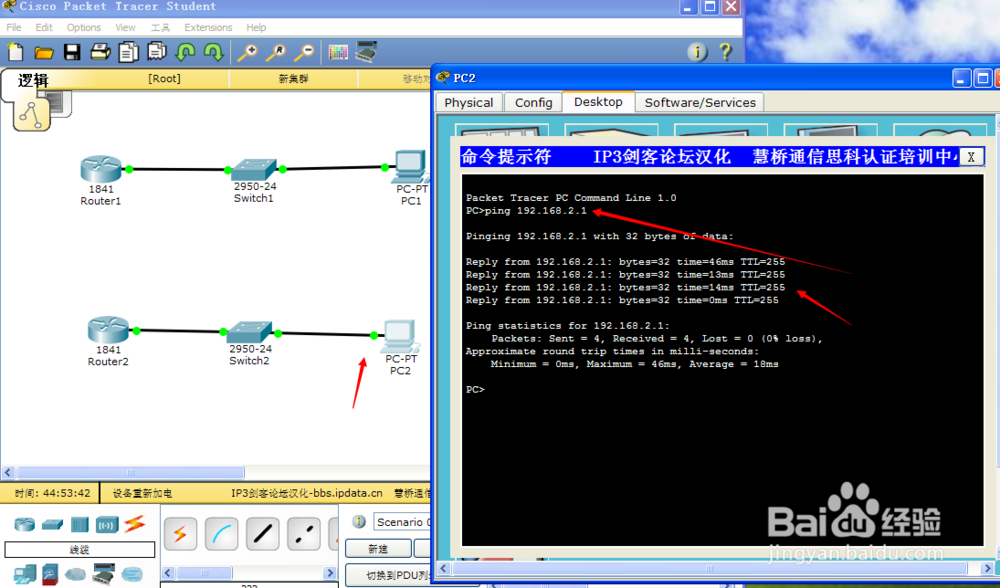Open a file with the folder icon

click(43, 52)
